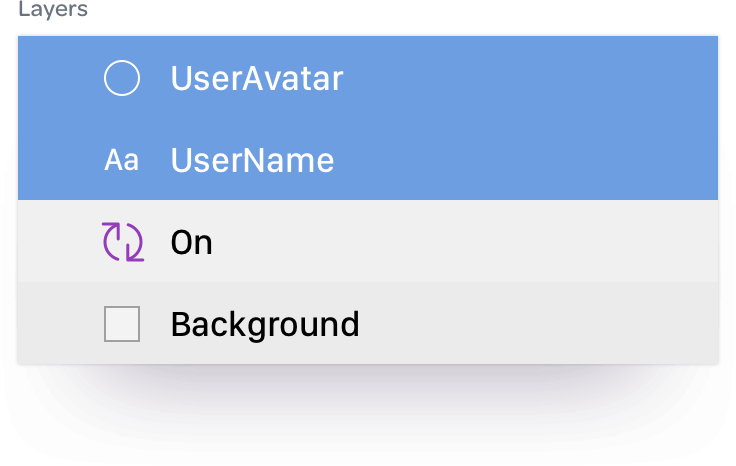736x466 pixels.
Task: Click the Layers panel heading
Action: tap(53, 9)
